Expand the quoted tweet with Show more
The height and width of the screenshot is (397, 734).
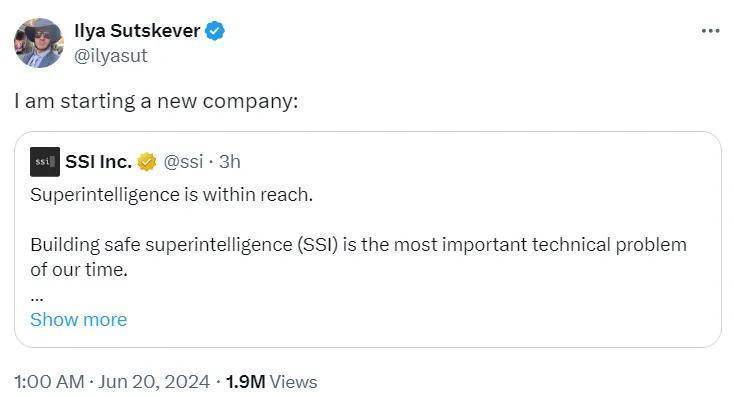coord(79,320)
